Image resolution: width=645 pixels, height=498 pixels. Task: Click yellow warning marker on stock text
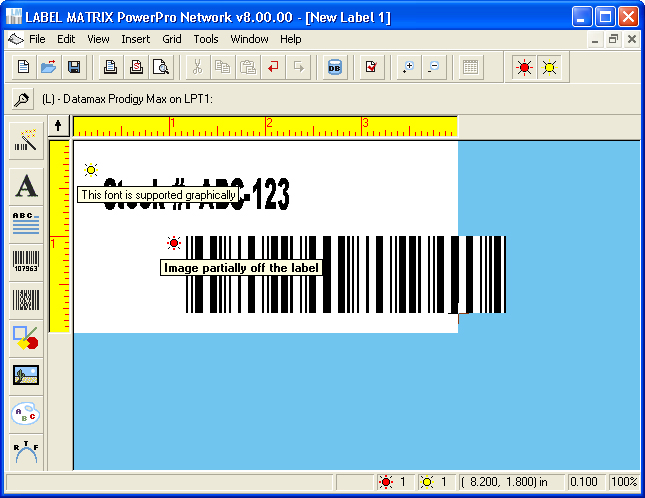coord(91,169)
